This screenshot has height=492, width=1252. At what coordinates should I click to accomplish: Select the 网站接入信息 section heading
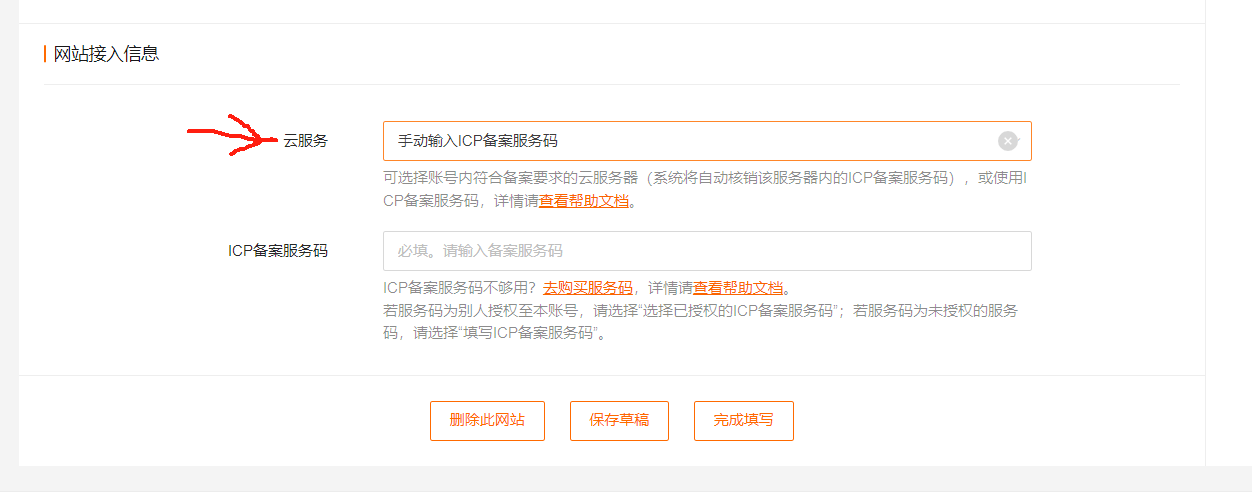pyautogui.click(x=107, y=54)
